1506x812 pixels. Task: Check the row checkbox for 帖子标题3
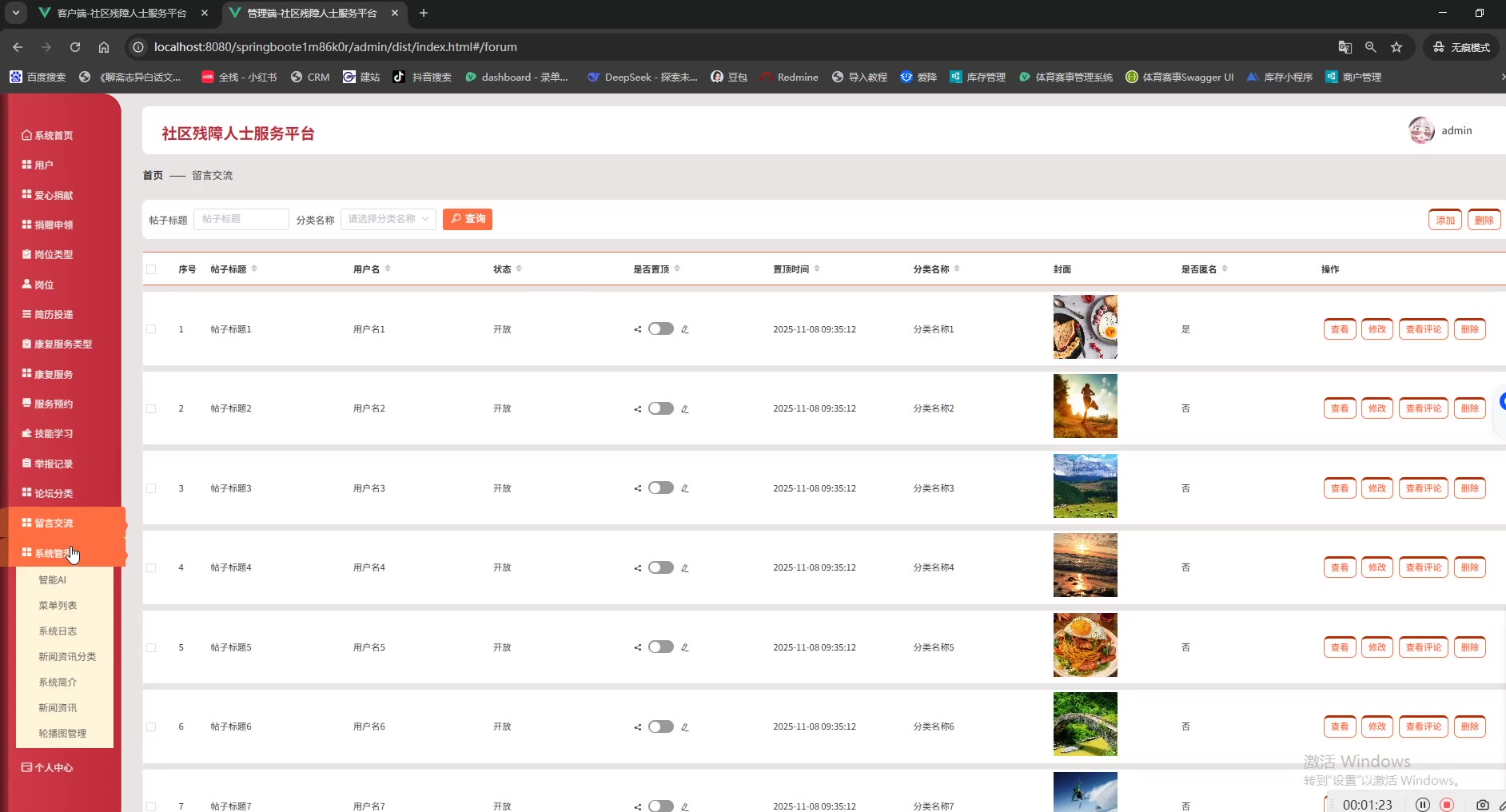tap(151, 488)
